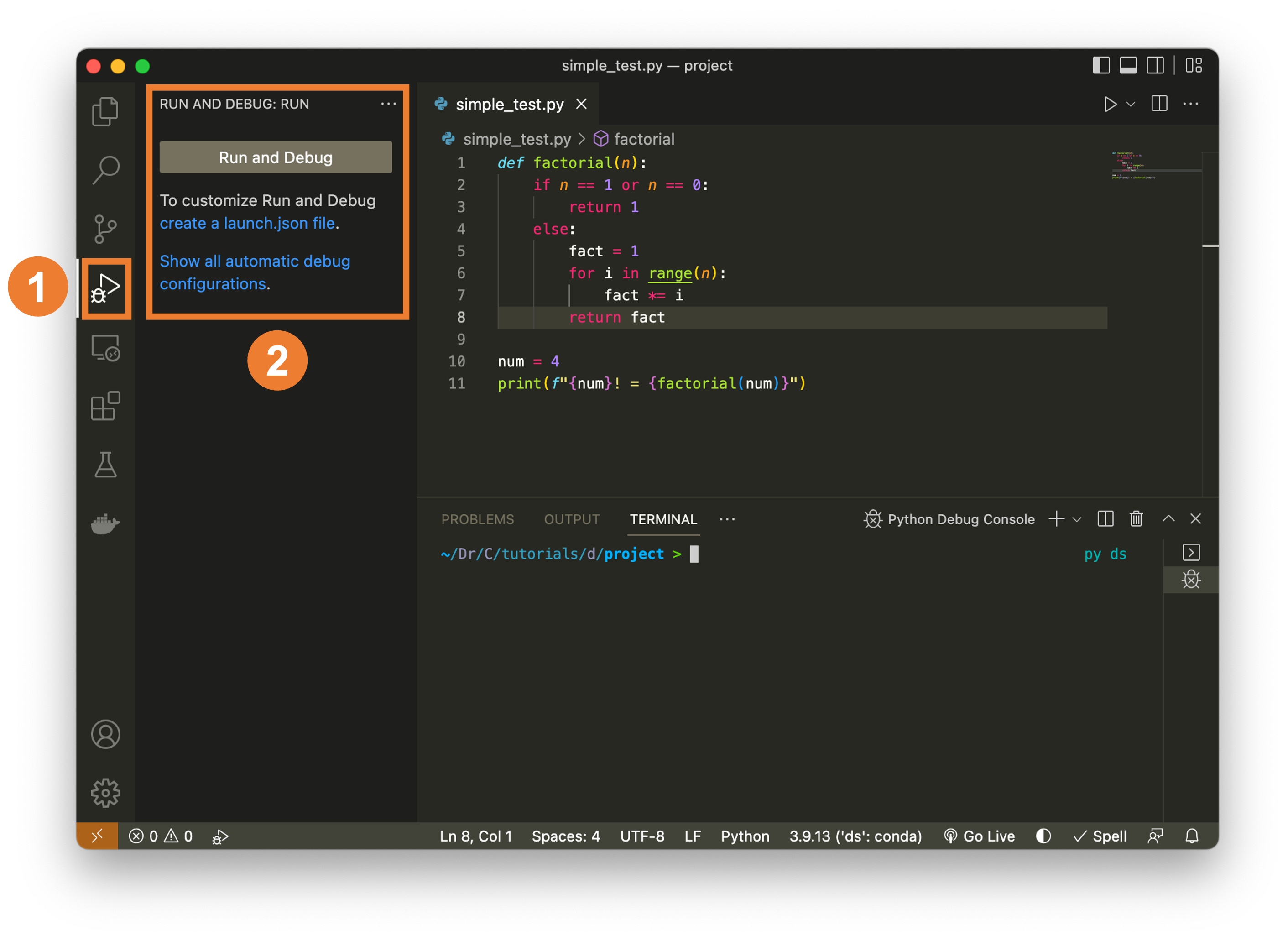Open the Testing flask view
The width and height of the screenshot is (1288, 941).
pyautogui.click(x=105, y=465)
